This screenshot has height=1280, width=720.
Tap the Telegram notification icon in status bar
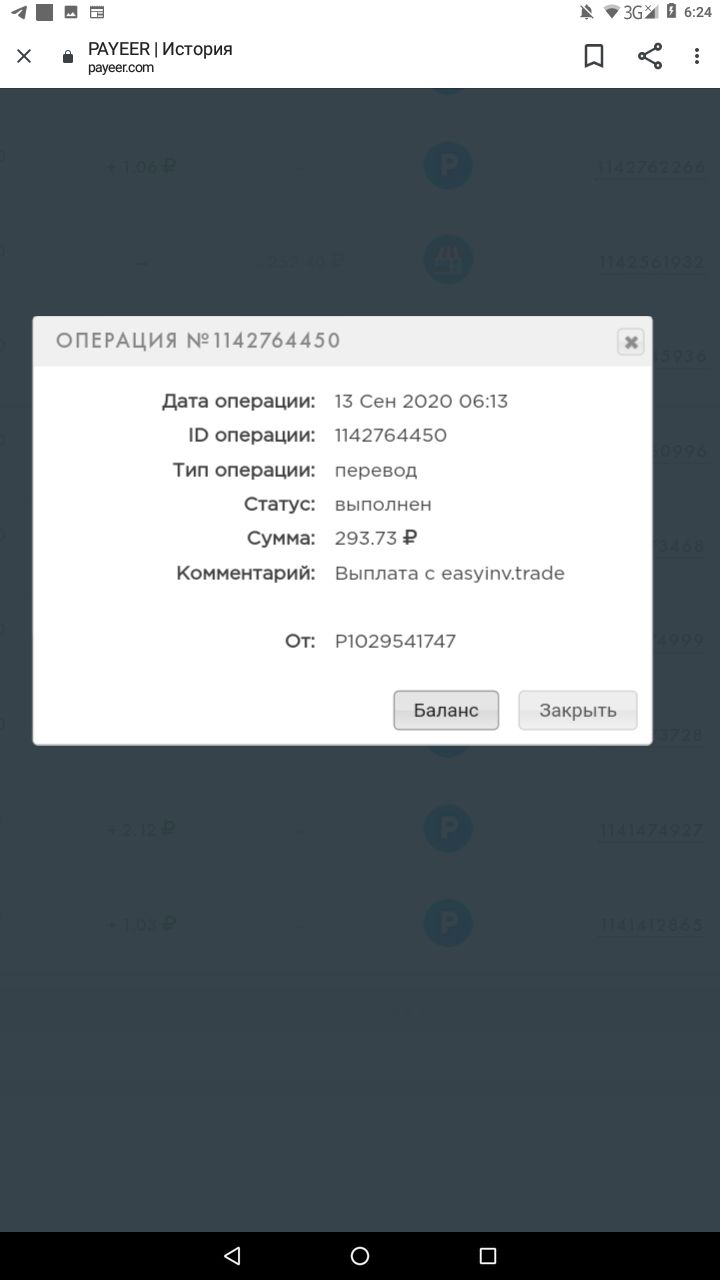pyautogui.click(x=18, y=12)
